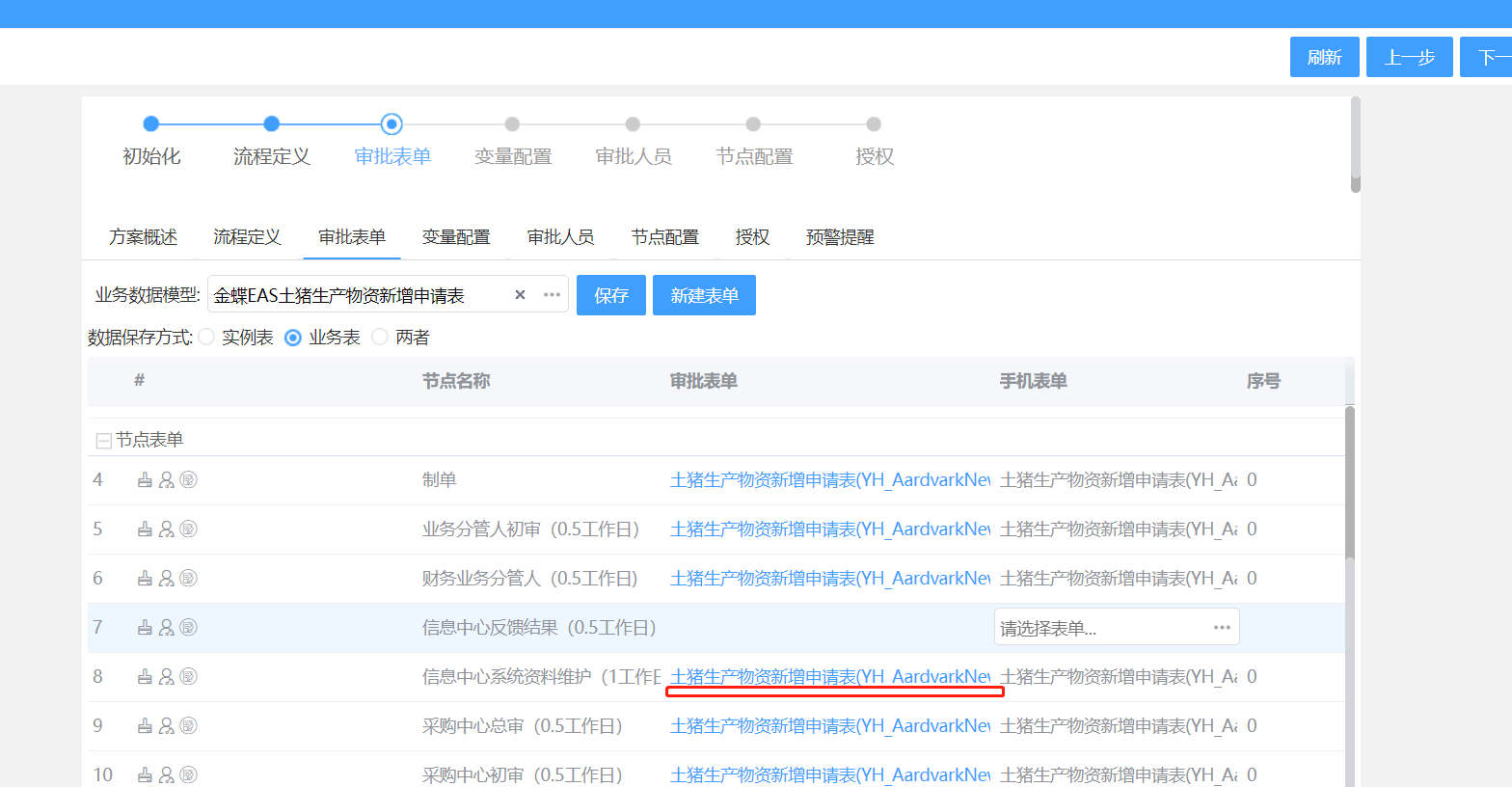Open the 业务数据模型 picker ellipsis

[x=552, y=295]
